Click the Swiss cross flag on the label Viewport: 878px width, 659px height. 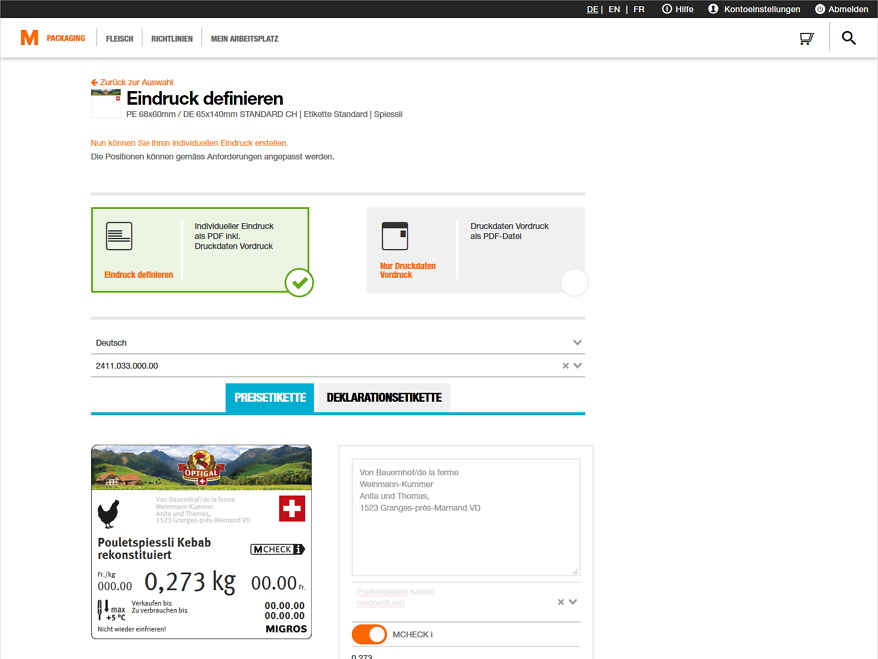(292, 508)
